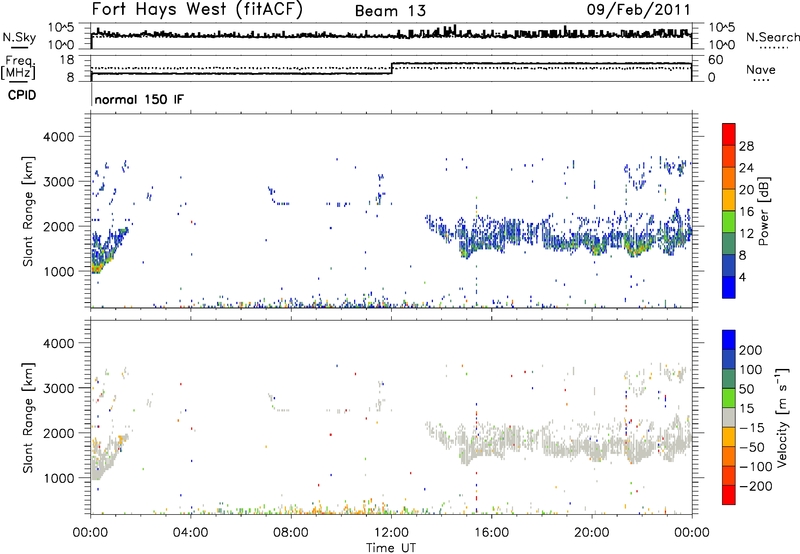Click the '16' power colorbar label
This screenshot has height=554, width=800.
pyautogui.click(x=746, y=212)
